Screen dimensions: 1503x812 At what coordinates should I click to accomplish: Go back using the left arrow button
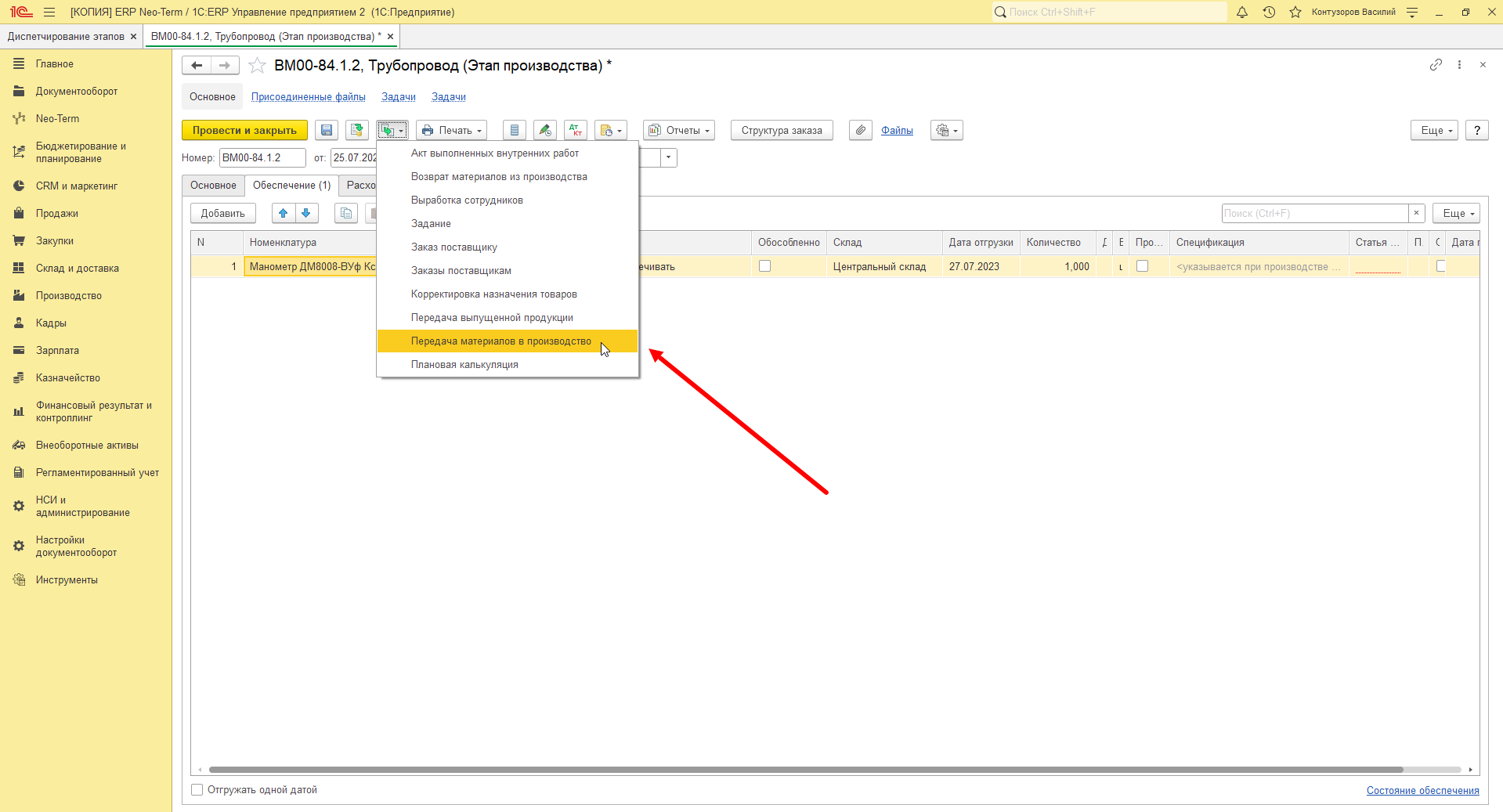point(197,66)
